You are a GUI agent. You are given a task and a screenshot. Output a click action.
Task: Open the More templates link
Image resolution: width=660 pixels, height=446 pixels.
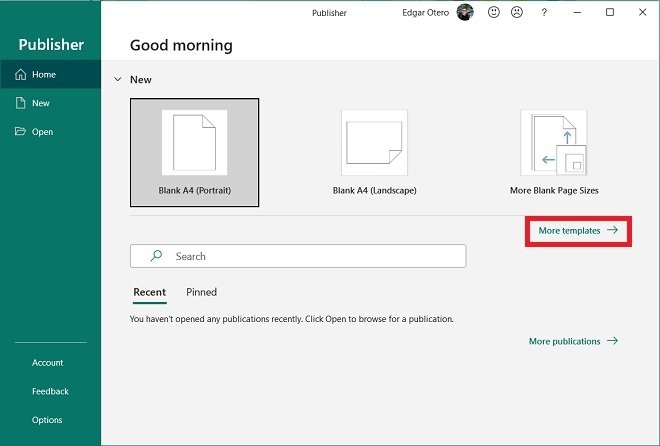click(578, 231)
